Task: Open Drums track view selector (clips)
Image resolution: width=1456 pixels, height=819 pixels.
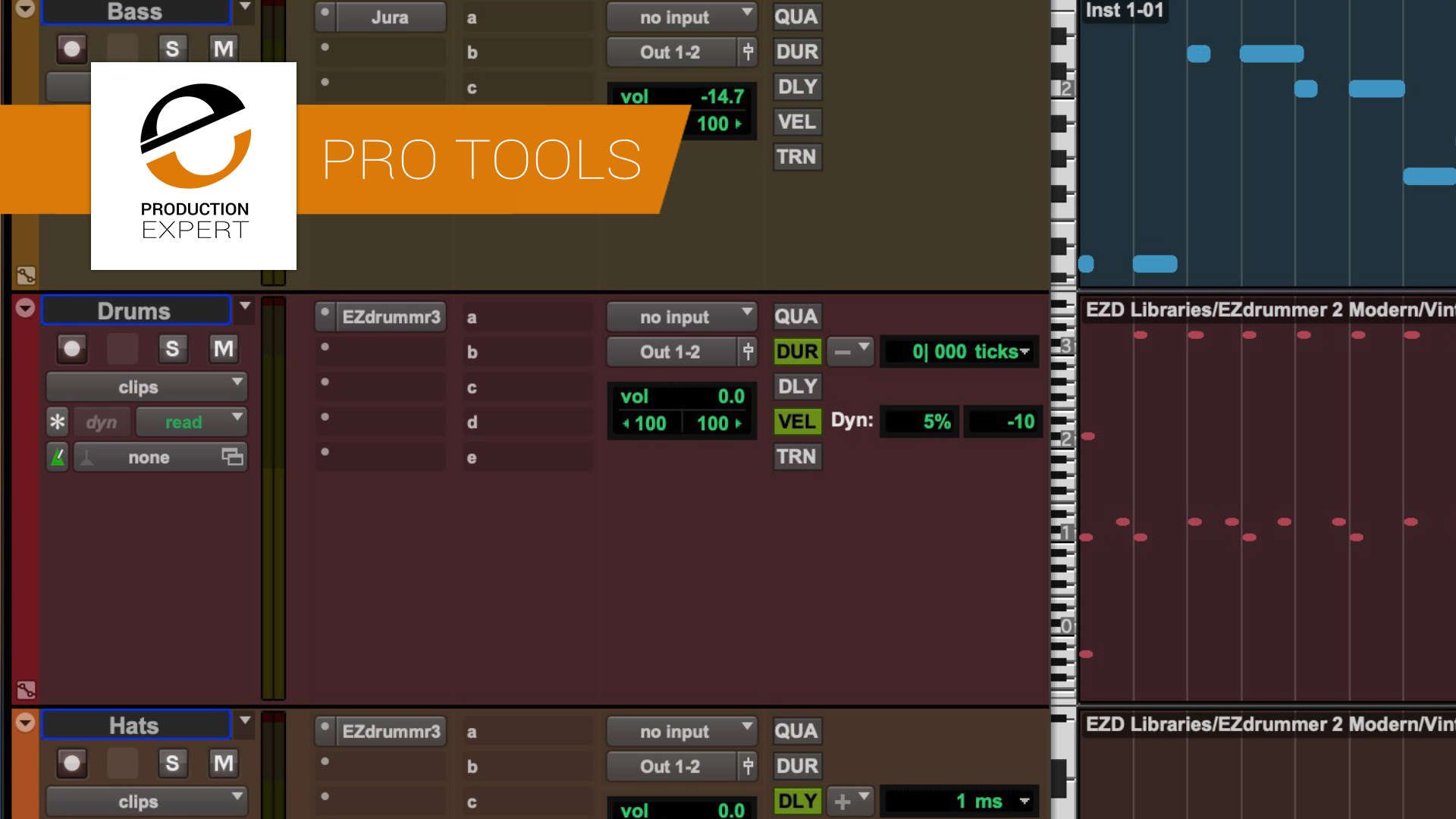Action: coord(147,387)
